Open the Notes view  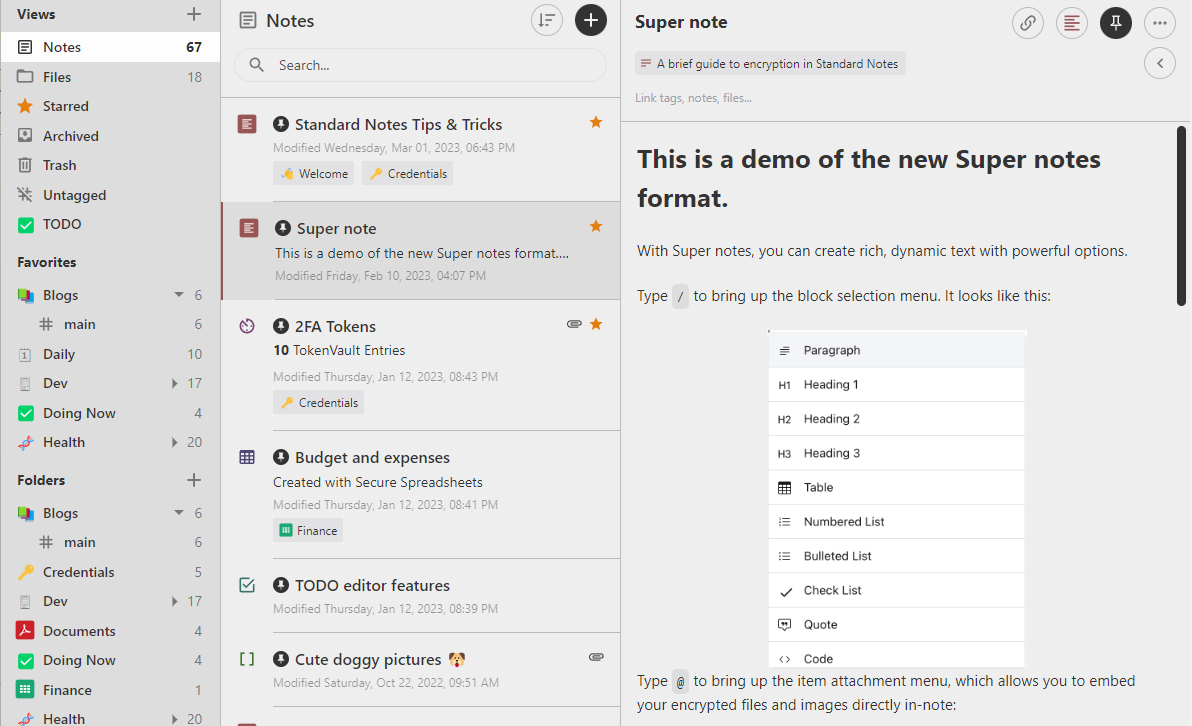(110, 47)
